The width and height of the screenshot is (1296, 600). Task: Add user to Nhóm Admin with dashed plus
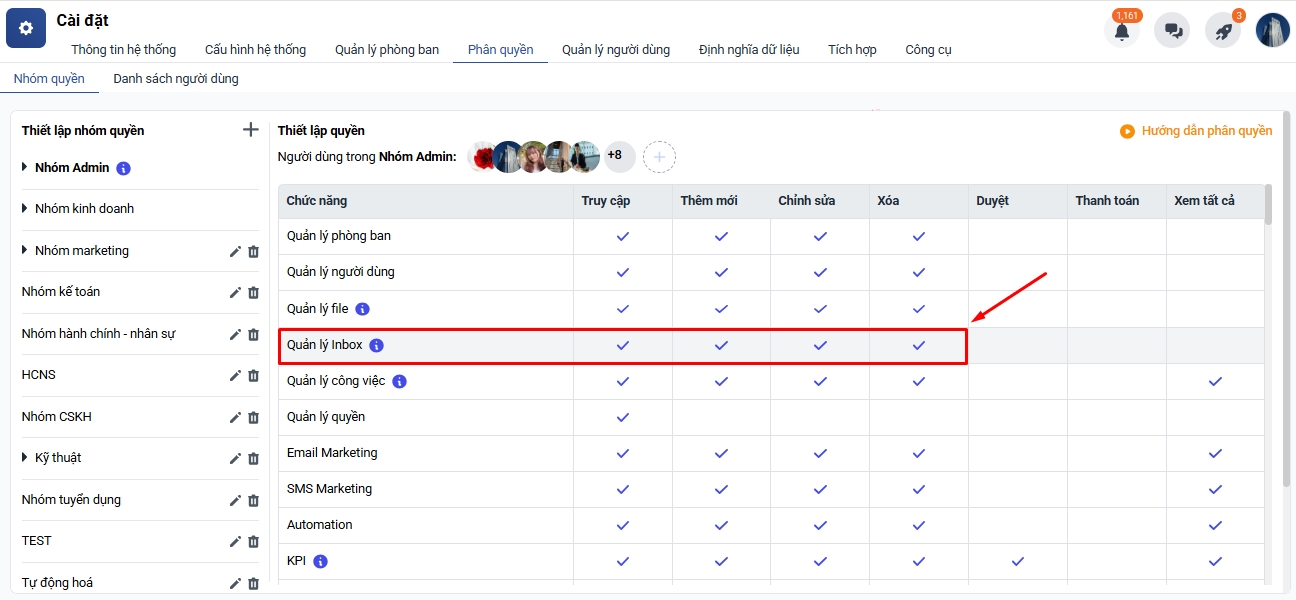click(x=659, y=156)
